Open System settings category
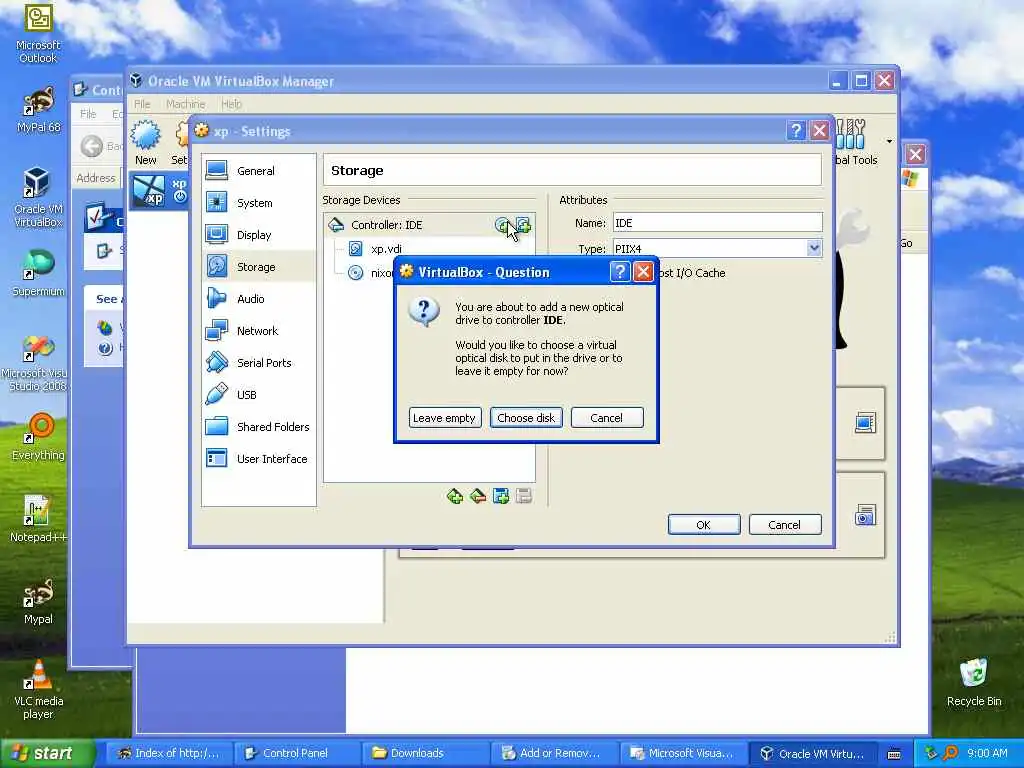The width and height of the screenshot is (1024, 768). pos(259,203)
